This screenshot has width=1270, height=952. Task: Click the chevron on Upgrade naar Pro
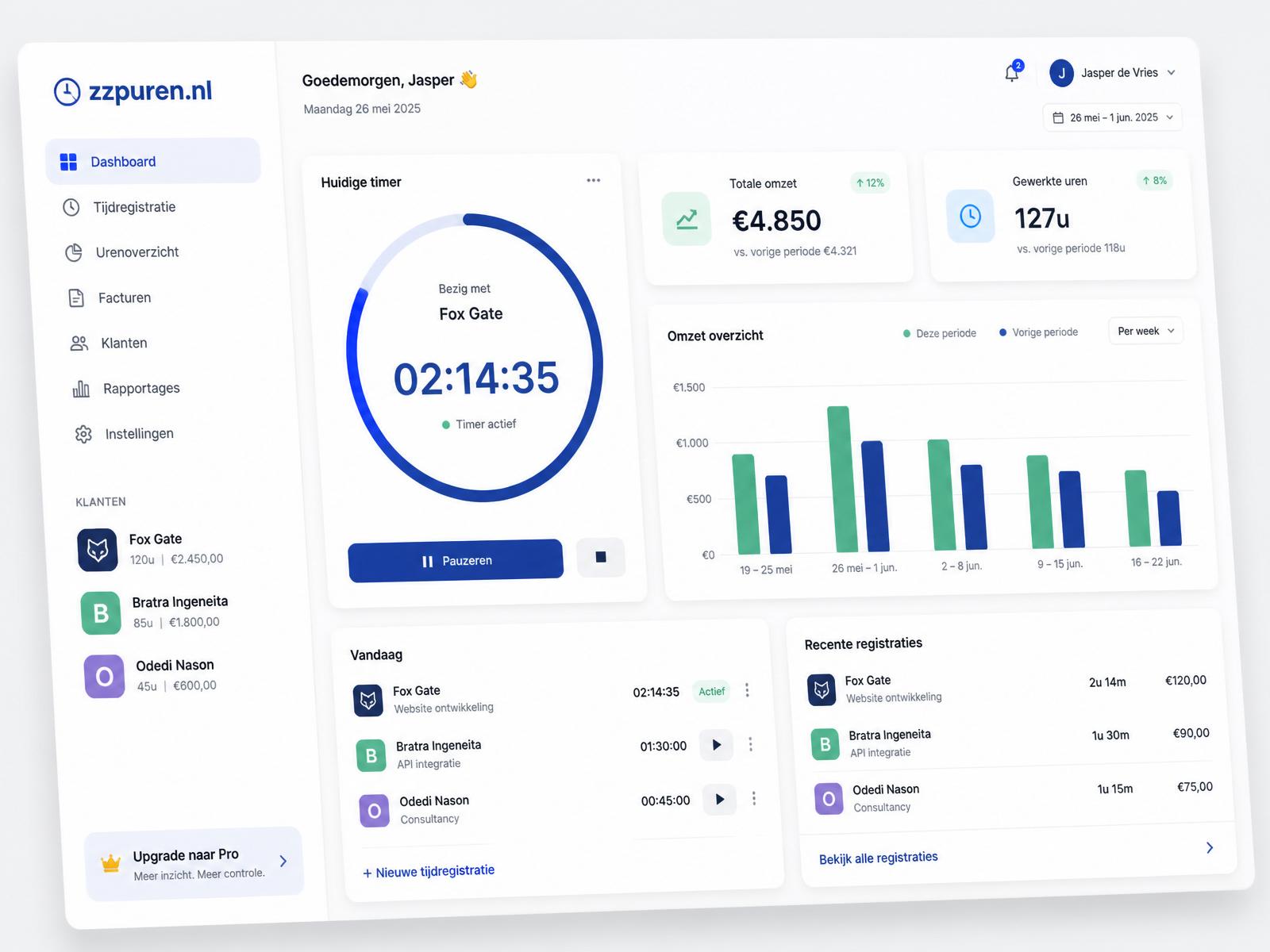tap(283, 861)
